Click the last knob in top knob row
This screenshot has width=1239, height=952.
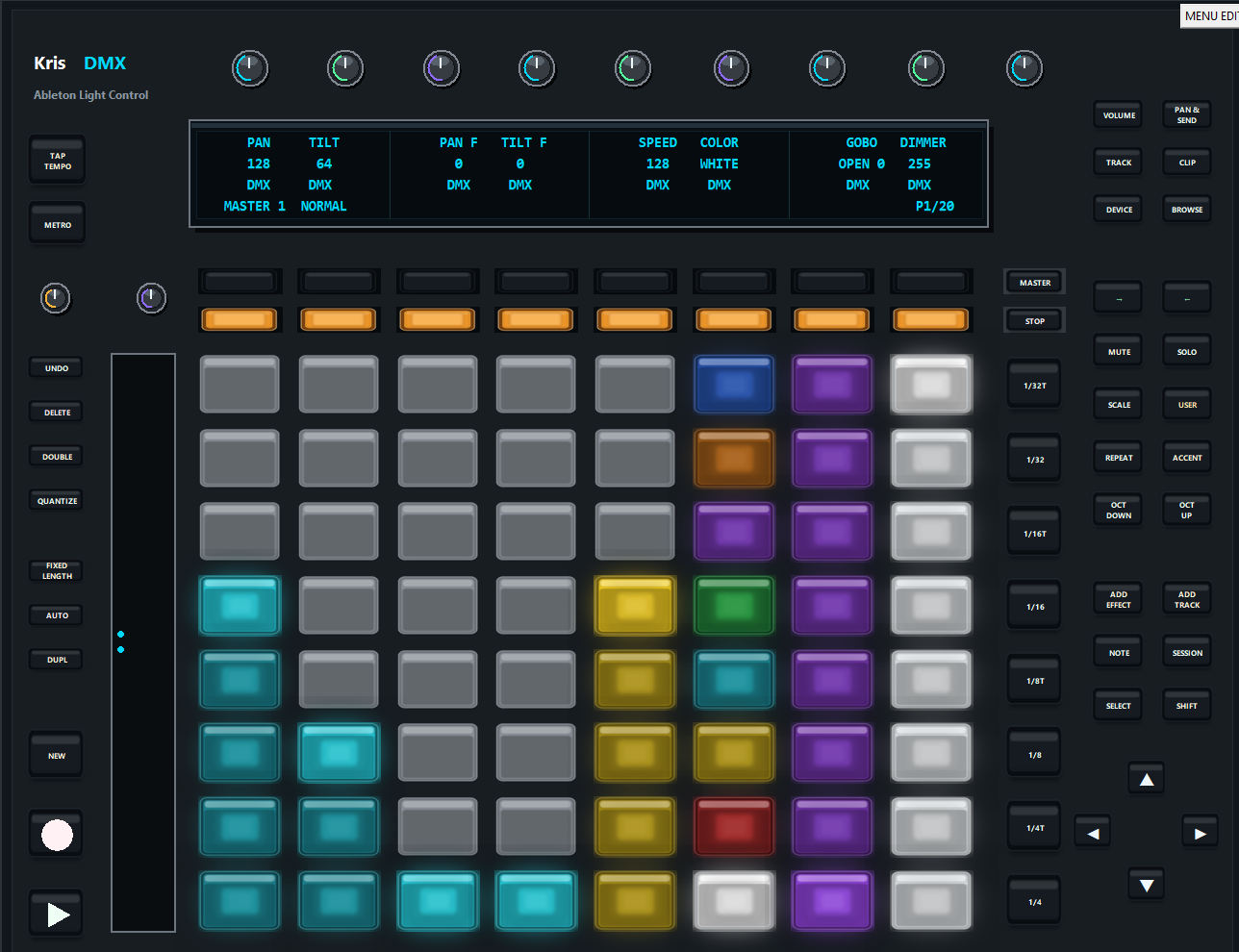click(1024, 68)
